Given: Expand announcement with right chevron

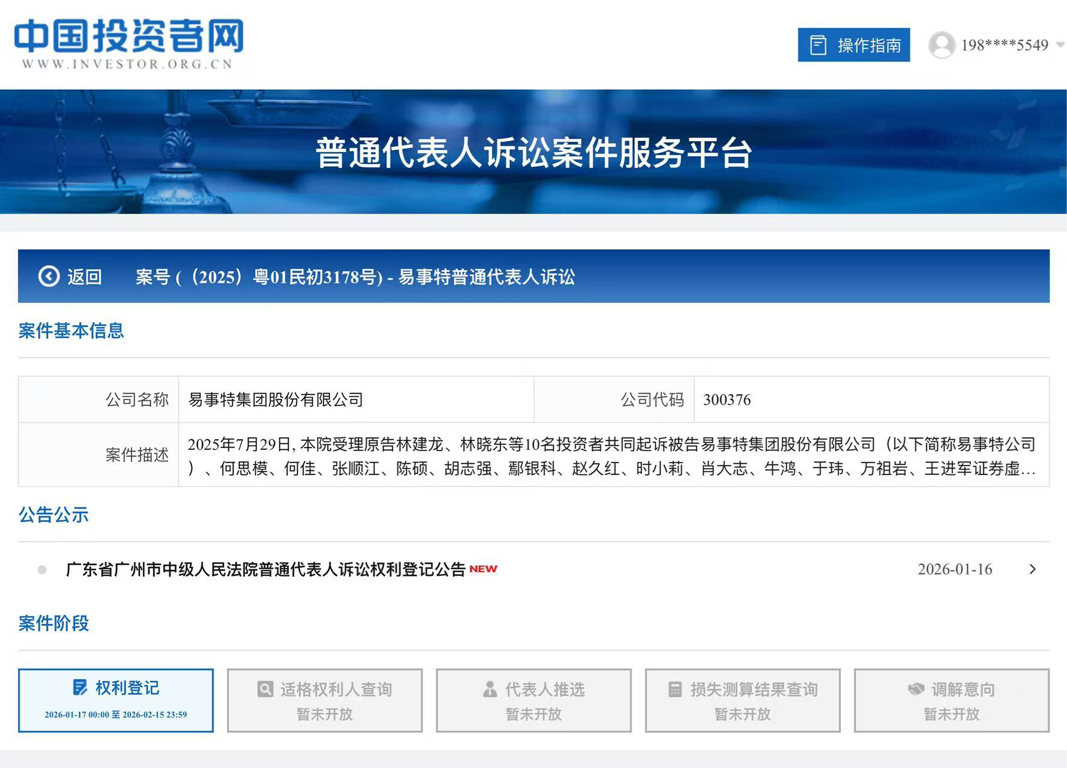Looking at the screenshot, I should [x=1032, y=569].
